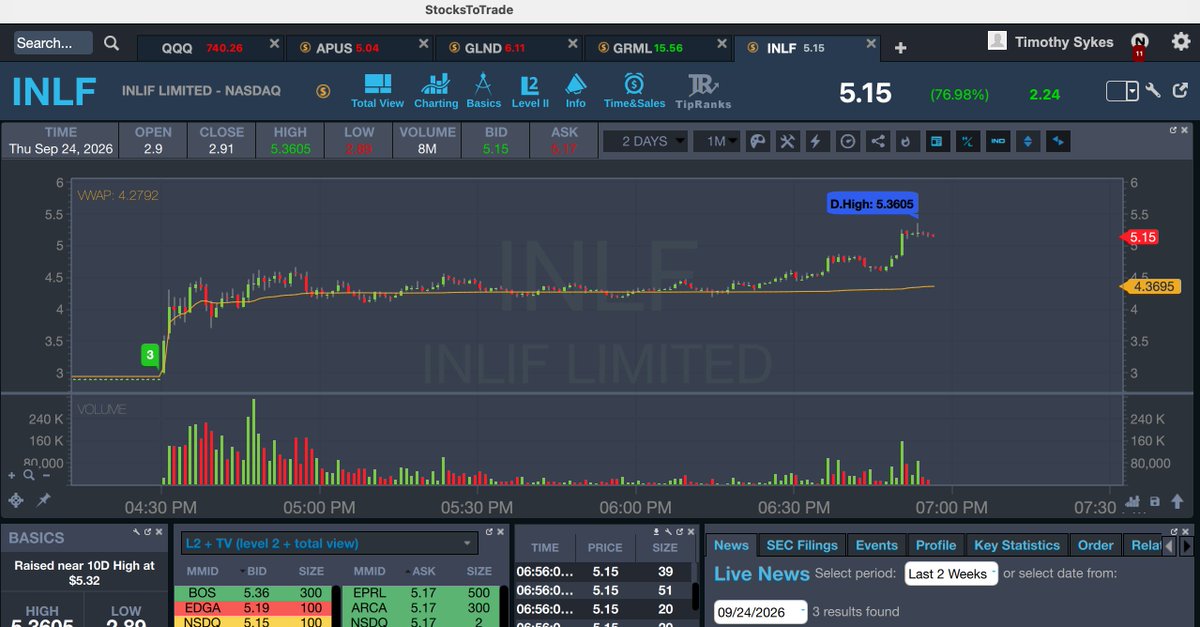Click the flame icon in chart toolbar
The image size is (1200, 627).
coord(906,142)
